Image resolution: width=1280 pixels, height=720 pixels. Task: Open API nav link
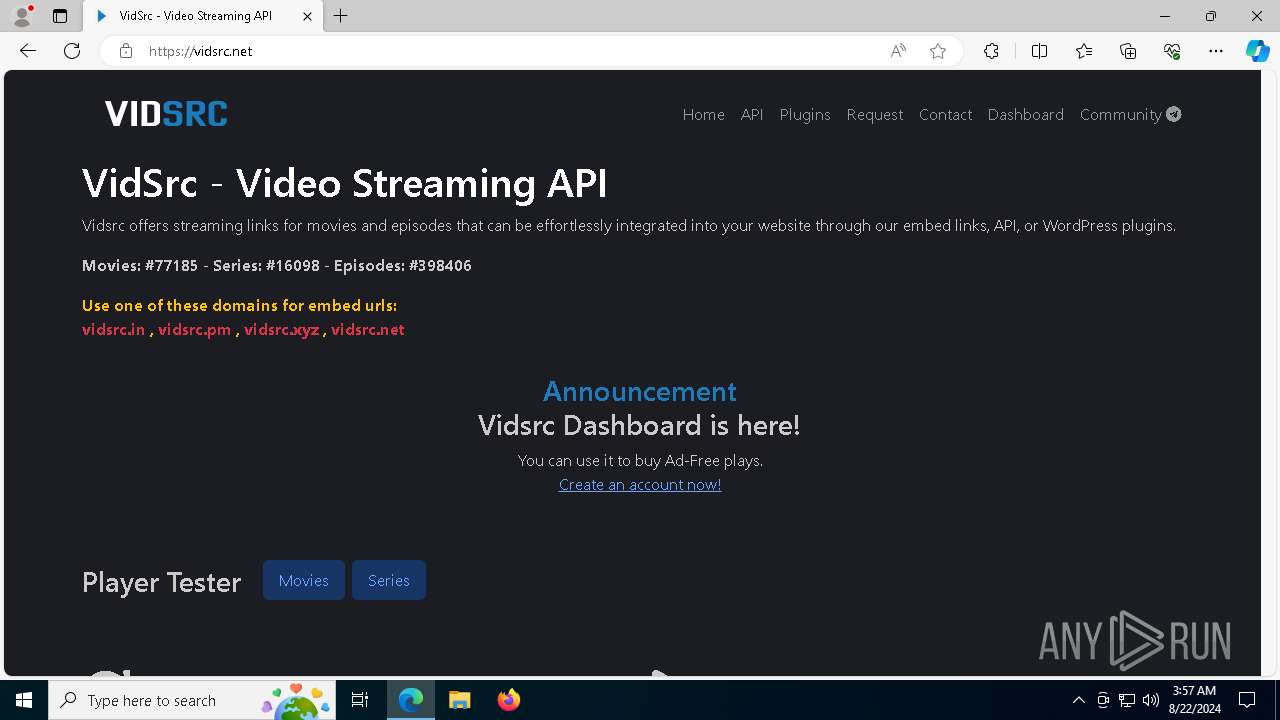pos(752,114)
